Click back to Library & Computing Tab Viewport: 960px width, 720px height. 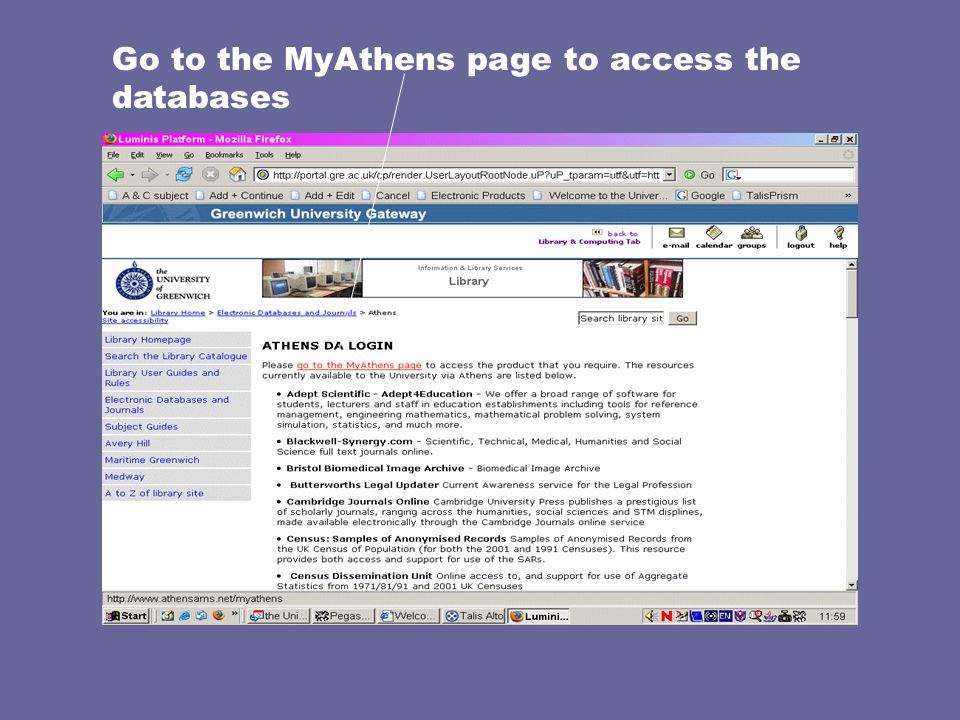(x=589, y=238)
